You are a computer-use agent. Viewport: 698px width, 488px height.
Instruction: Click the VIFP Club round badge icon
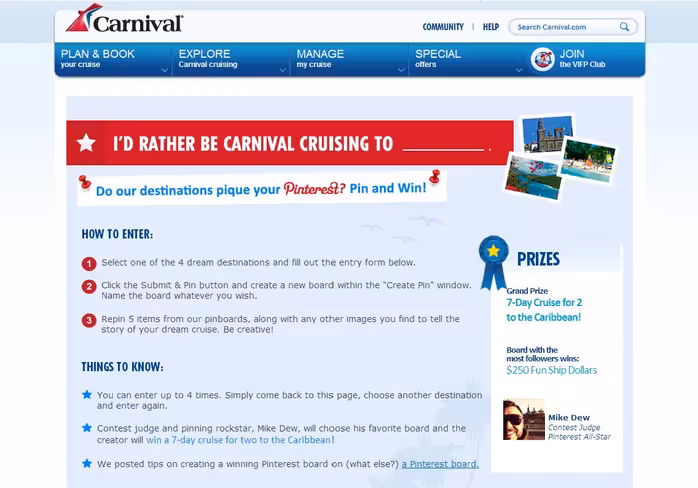click(x=542, y=59)
